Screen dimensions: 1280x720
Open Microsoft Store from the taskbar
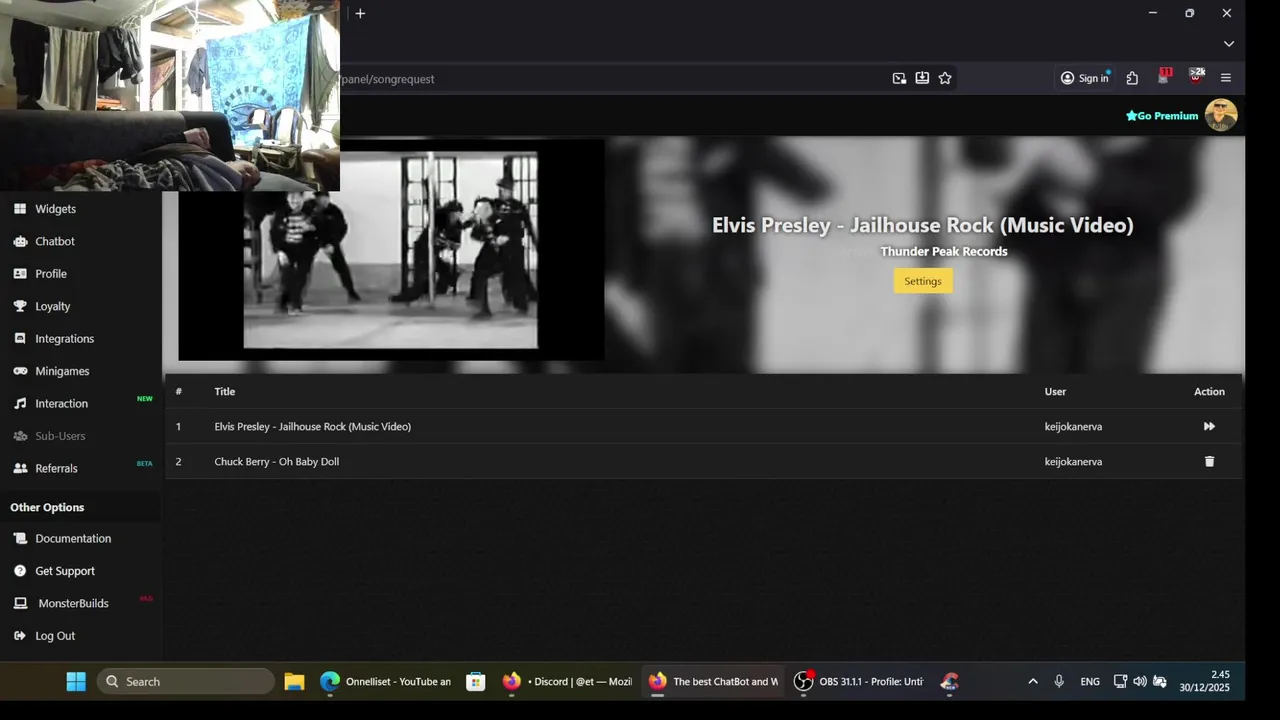(x=476, y=681)
